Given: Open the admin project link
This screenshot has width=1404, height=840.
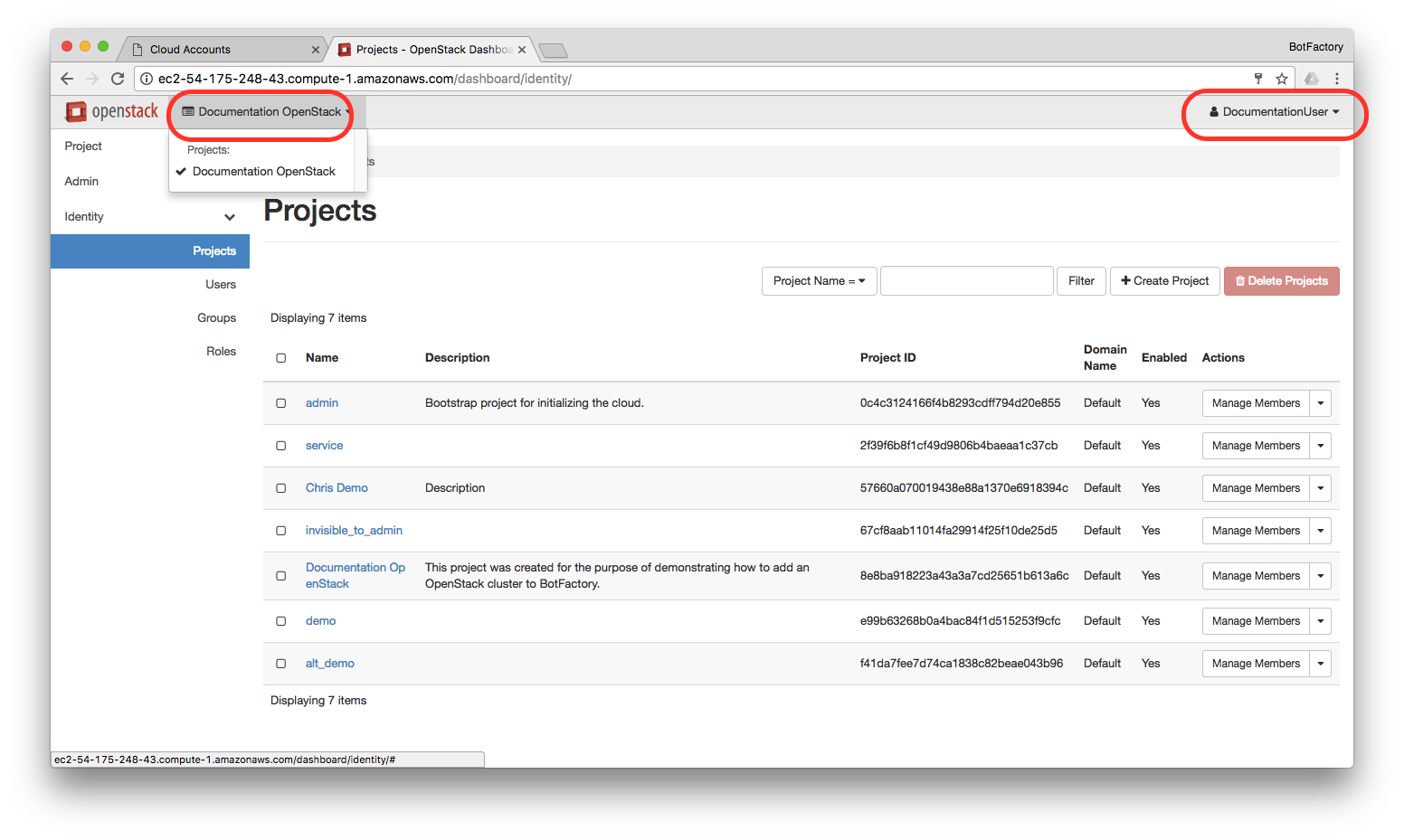Looking at the screenshot, I should click(322, 403).
